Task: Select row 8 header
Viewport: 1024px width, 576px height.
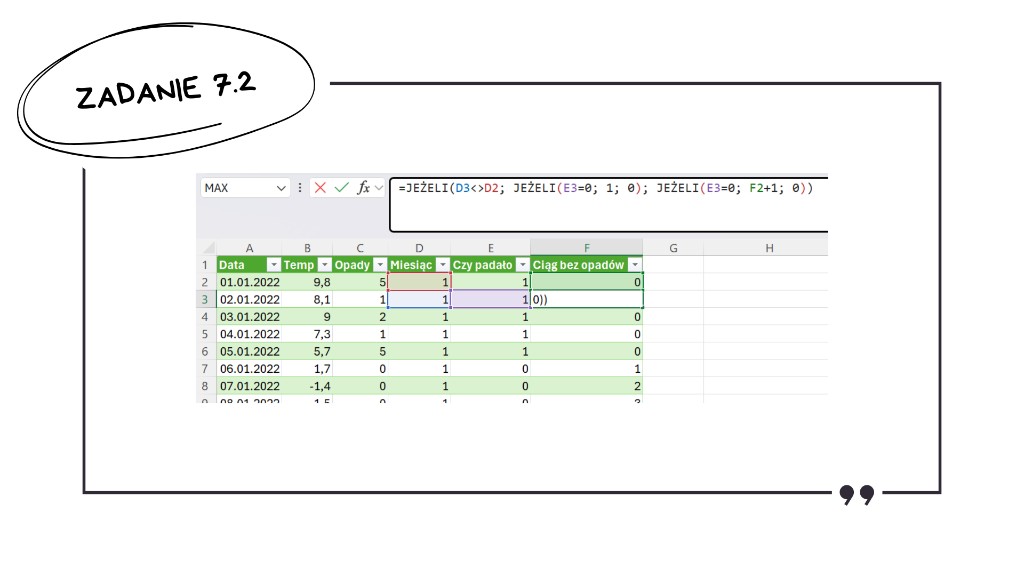Action: pos(205,386)
